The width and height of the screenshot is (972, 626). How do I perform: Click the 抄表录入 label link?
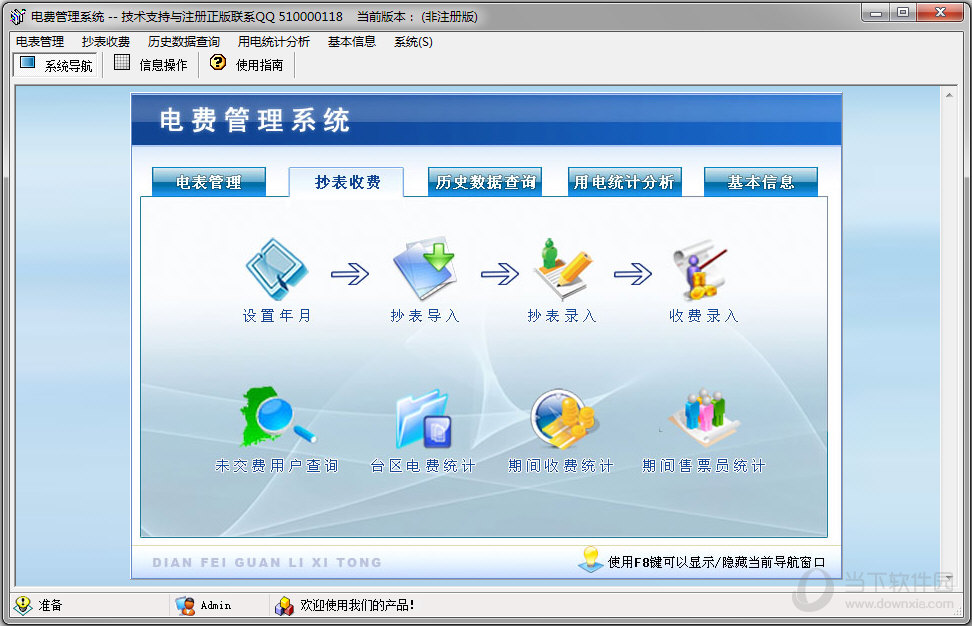click(562, 316)
